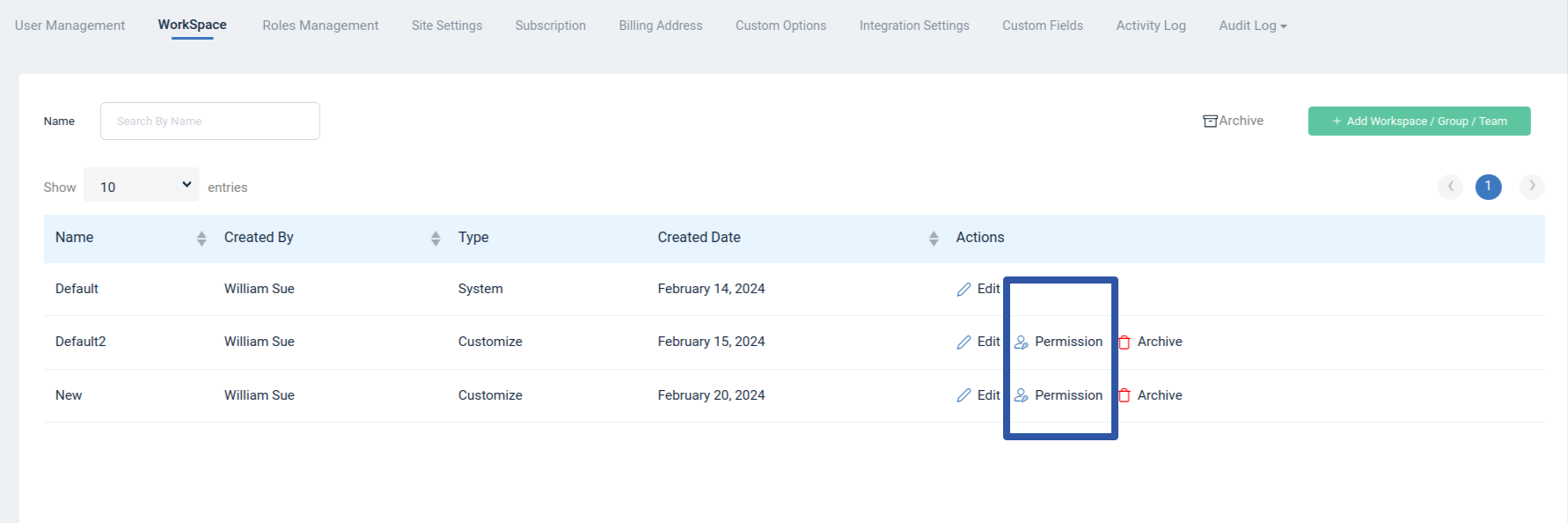The height and width of the screenshot is (523, 1568).
Task: Open the User Management tab
Action: coord(70,26)
